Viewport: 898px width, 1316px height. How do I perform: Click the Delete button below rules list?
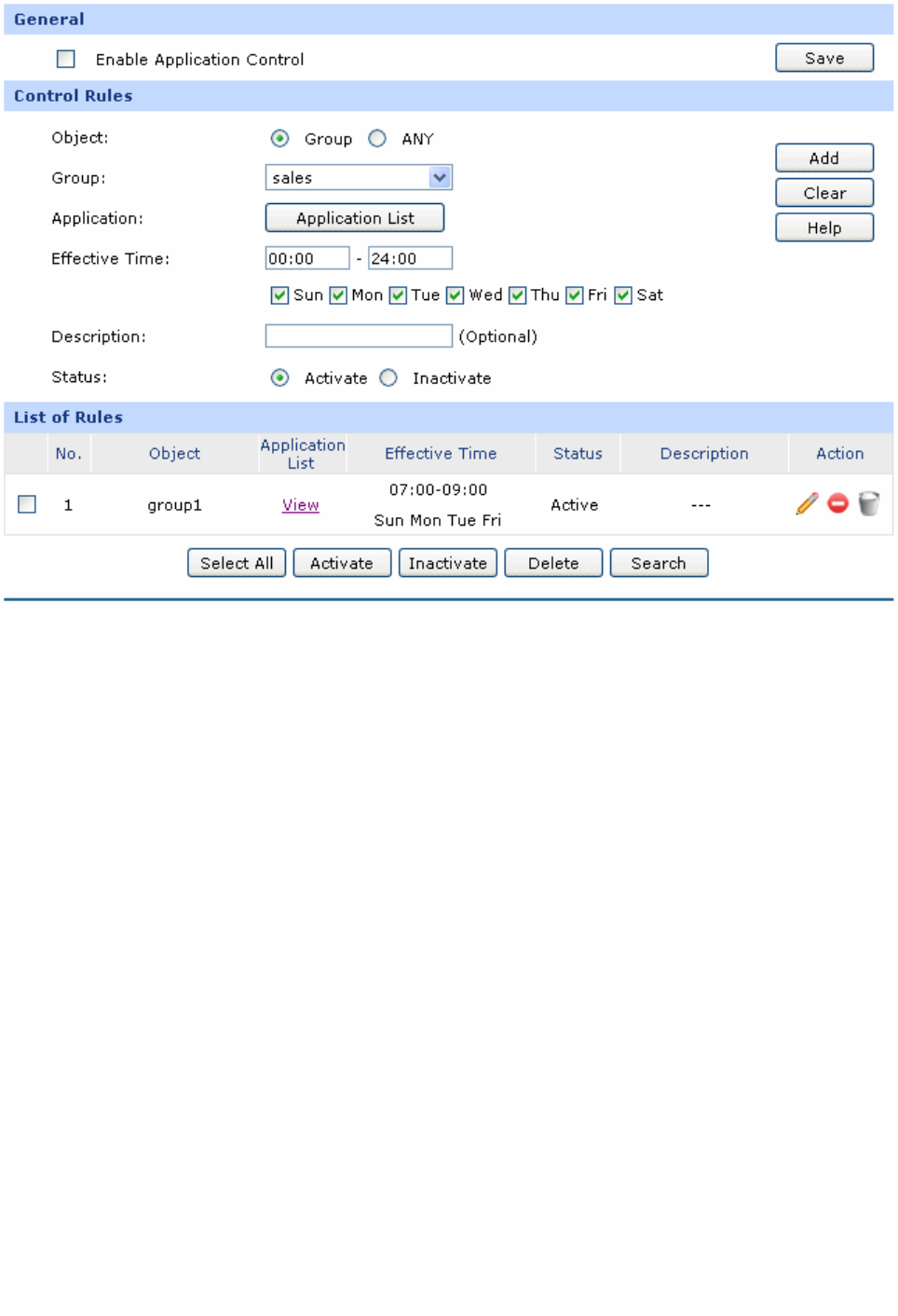553,563
